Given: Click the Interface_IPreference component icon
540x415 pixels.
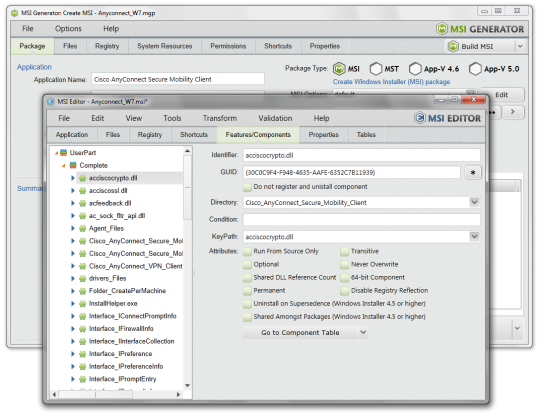Looking at the screenshot, I should [82, 354].
